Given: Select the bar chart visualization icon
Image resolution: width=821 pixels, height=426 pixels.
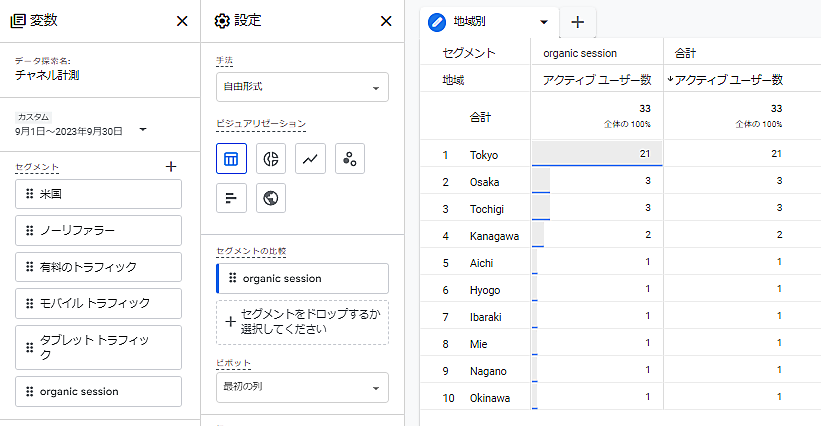Looking at the screenshot, I should 231,198.
